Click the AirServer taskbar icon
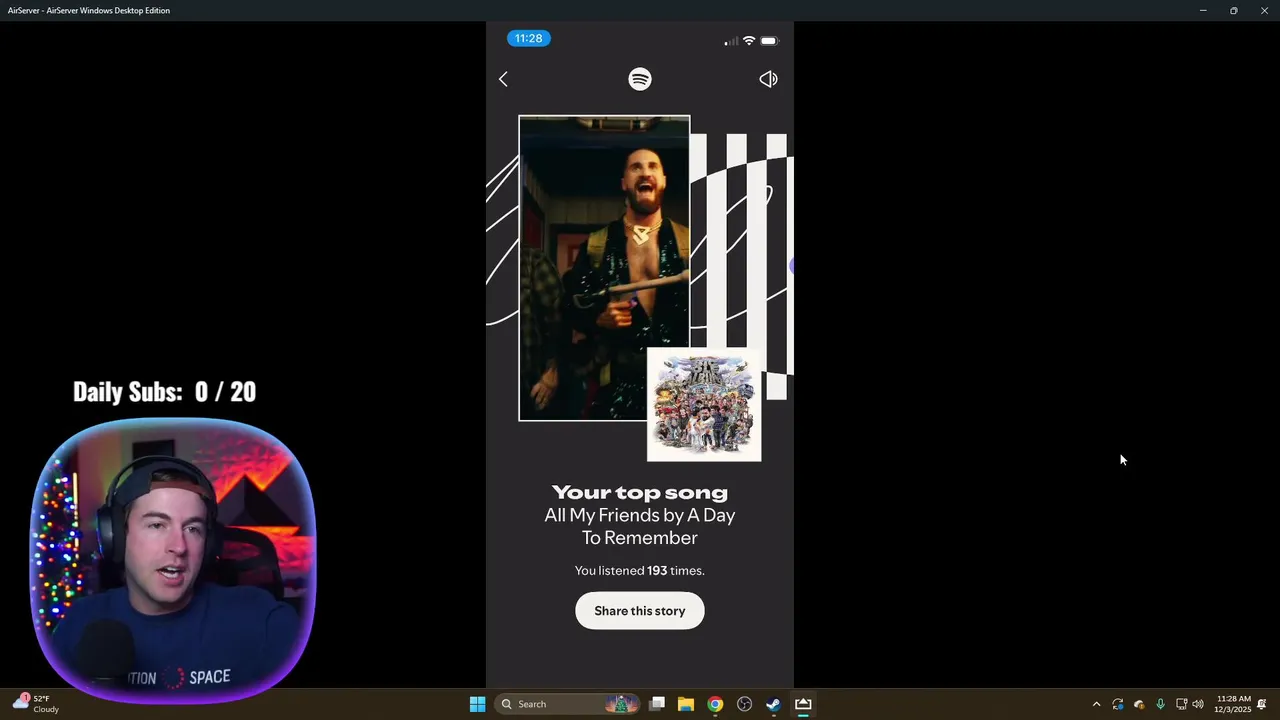Image resolution: width=1280 pixels, height=720 pixels. tap(803, 704)
